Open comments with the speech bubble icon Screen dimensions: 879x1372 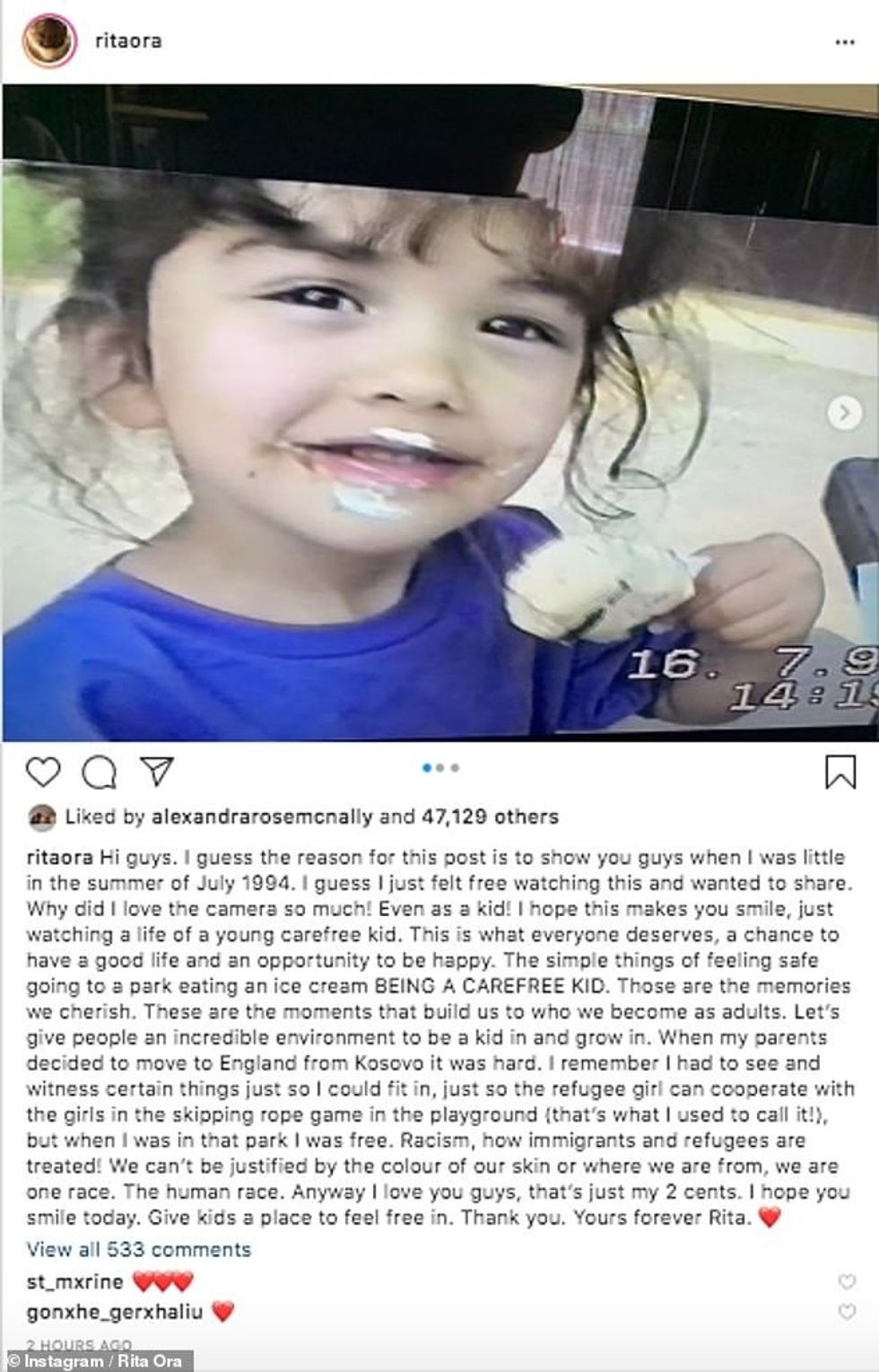pos(100,772)
